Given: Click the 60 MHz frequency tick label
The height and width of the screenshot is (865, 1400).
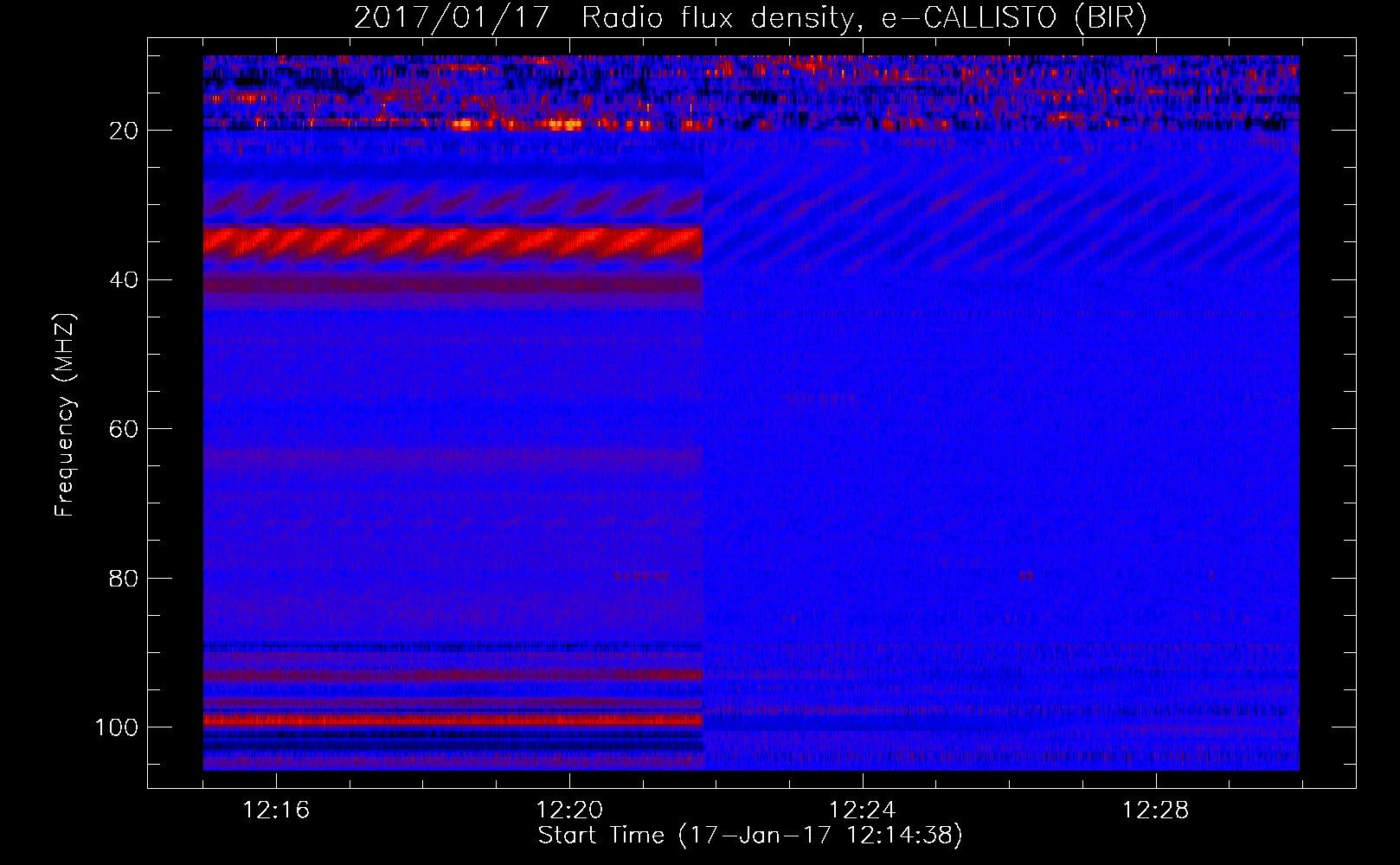Looking at the screenshot, I should (125, 429).
